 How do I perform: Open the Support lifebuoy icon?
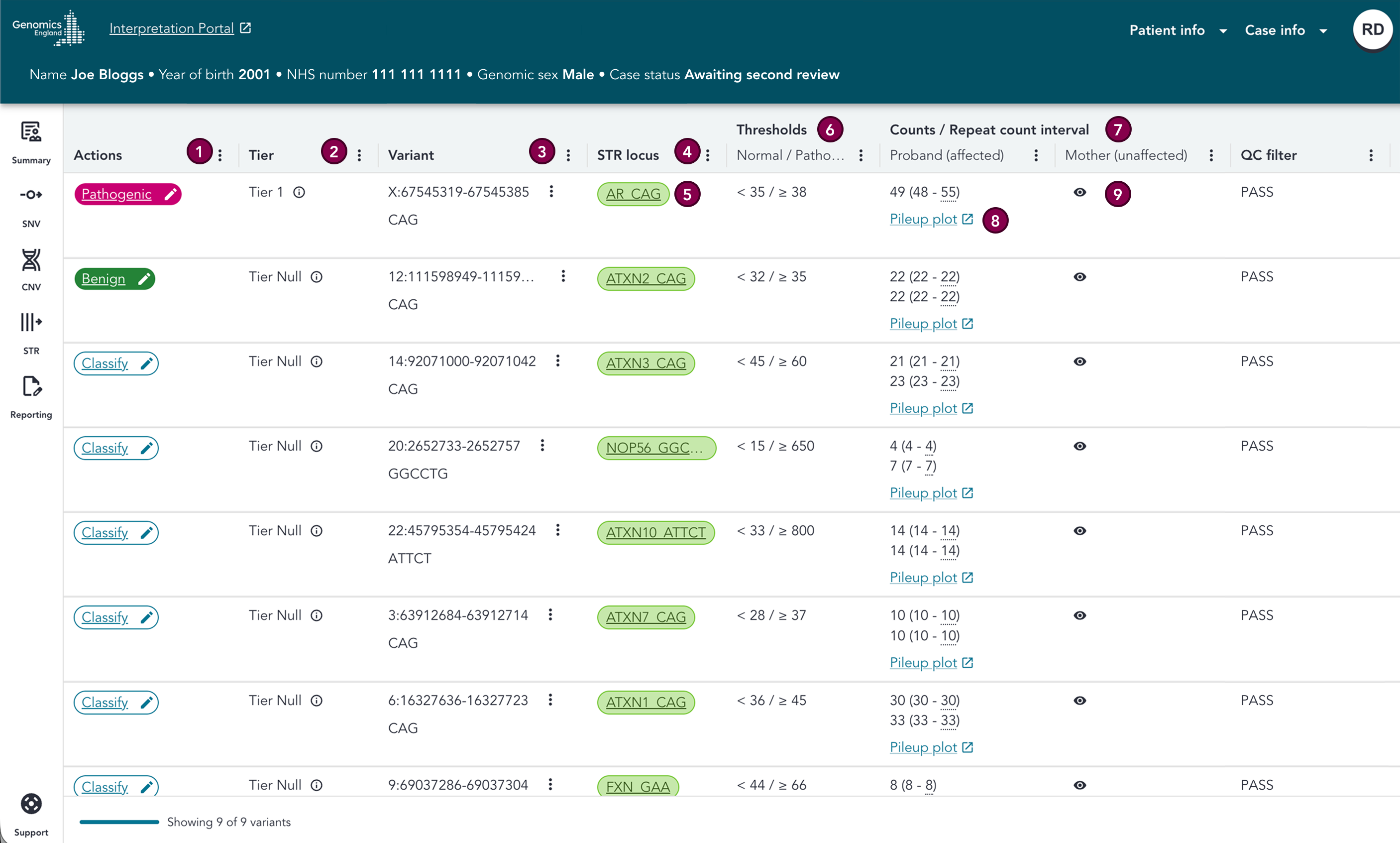(31, 804)
